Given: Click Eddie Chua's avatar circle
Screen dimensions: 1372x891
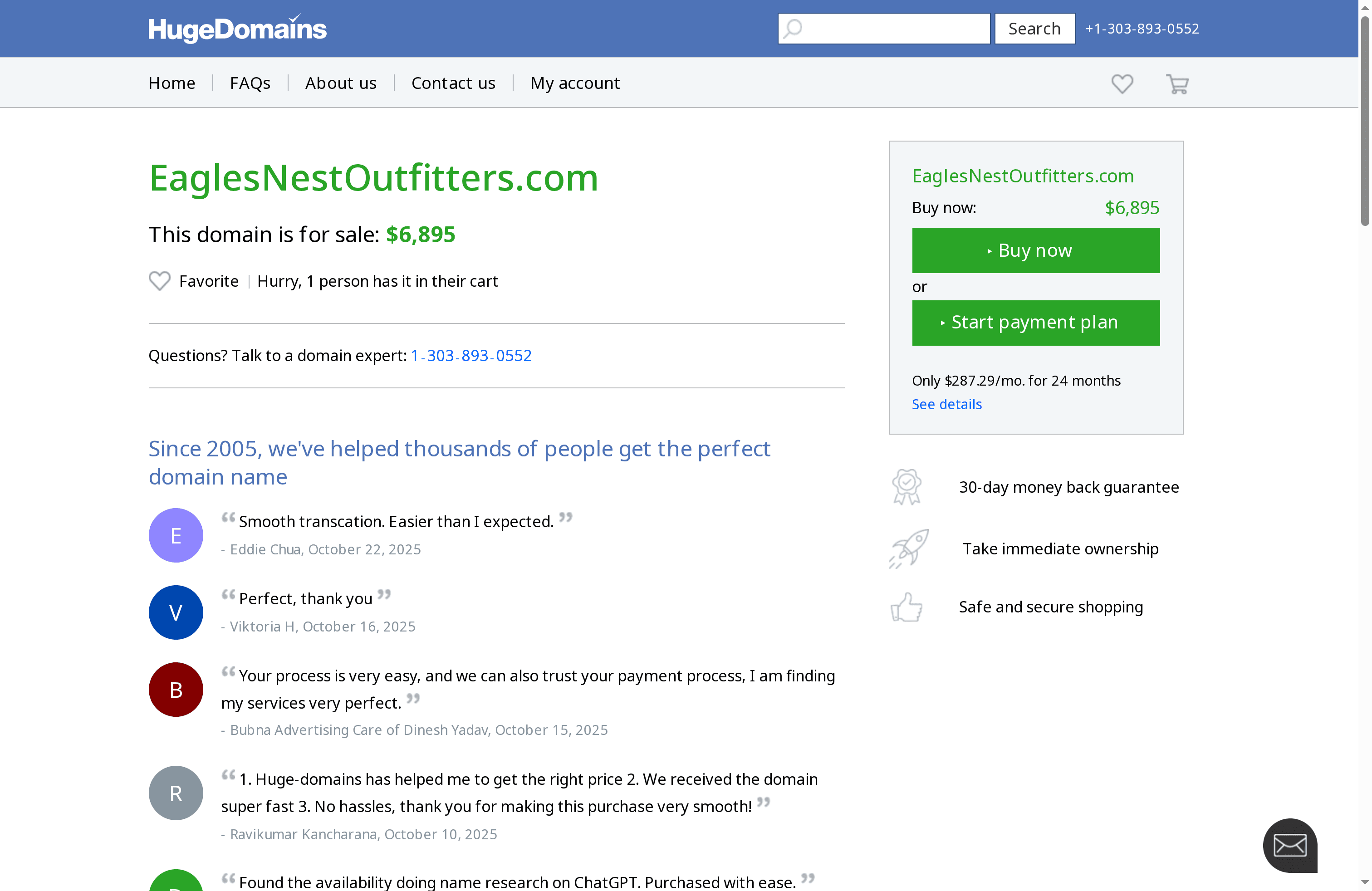Looking at the screenshot, I should coord(175,535).
